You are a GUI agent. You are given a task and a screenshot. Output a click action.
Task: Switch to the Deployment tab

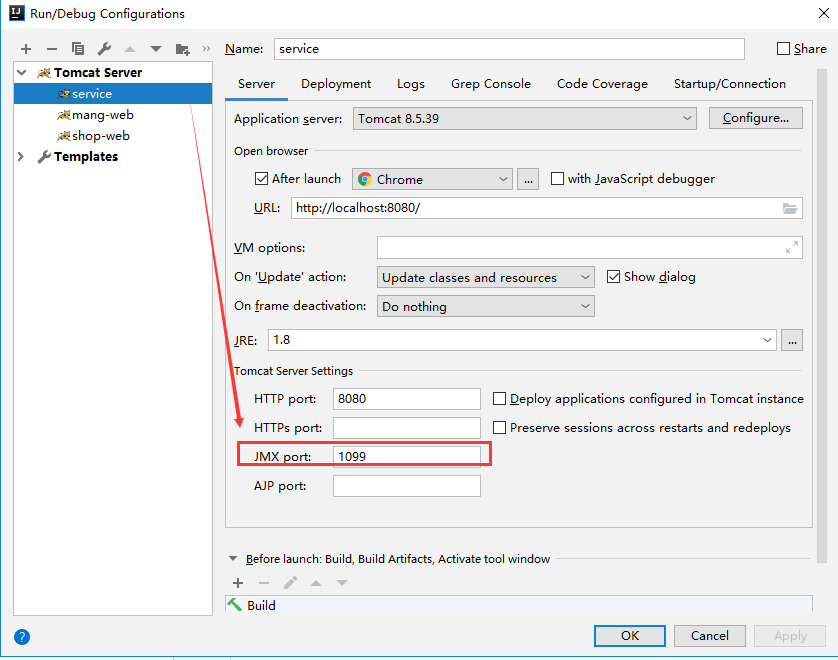[x=336, y=84]
